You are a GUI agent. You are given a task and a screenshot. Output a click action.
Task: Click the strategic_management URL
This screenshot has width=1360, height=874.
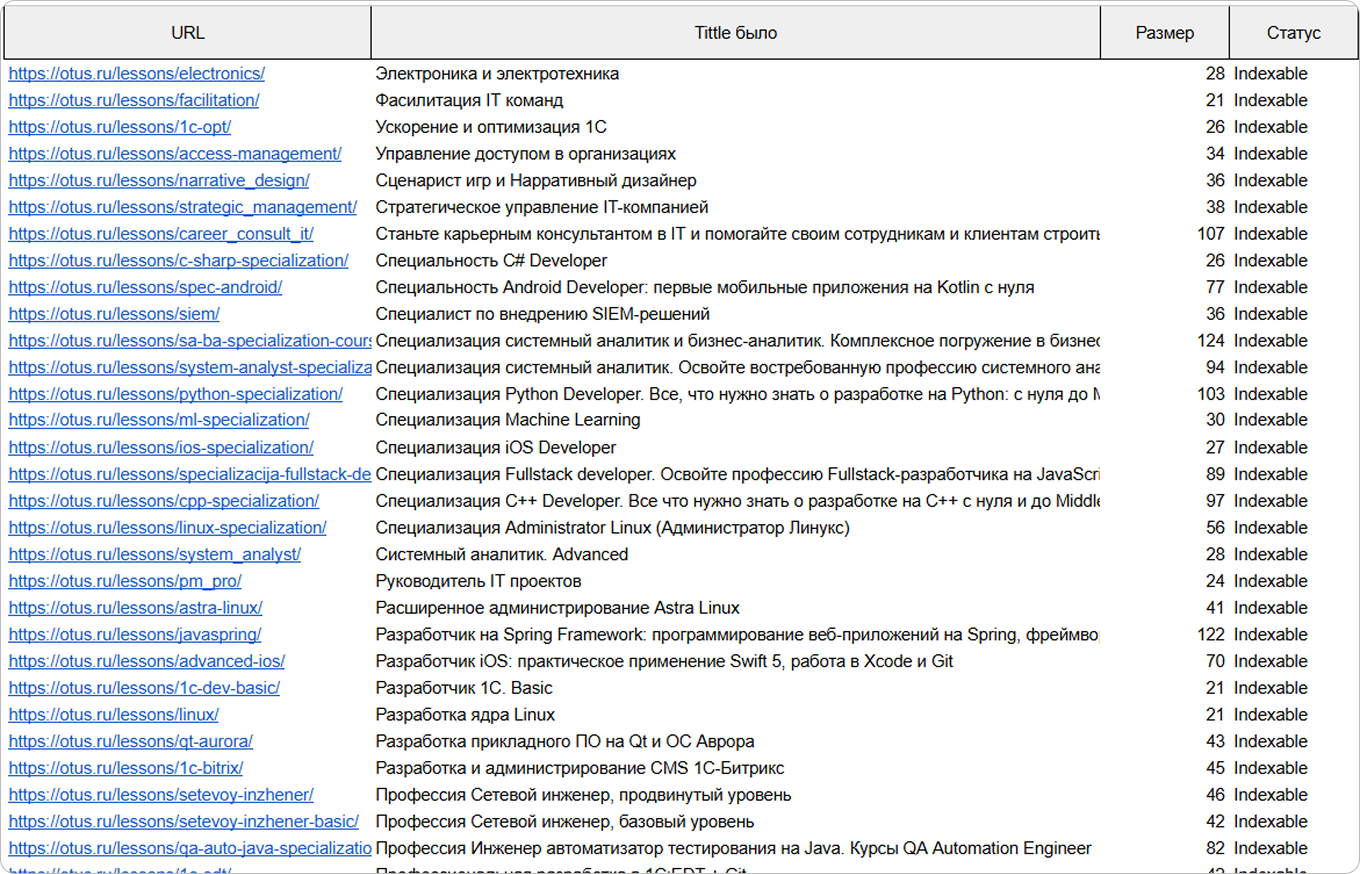click(x=183, y=207)
